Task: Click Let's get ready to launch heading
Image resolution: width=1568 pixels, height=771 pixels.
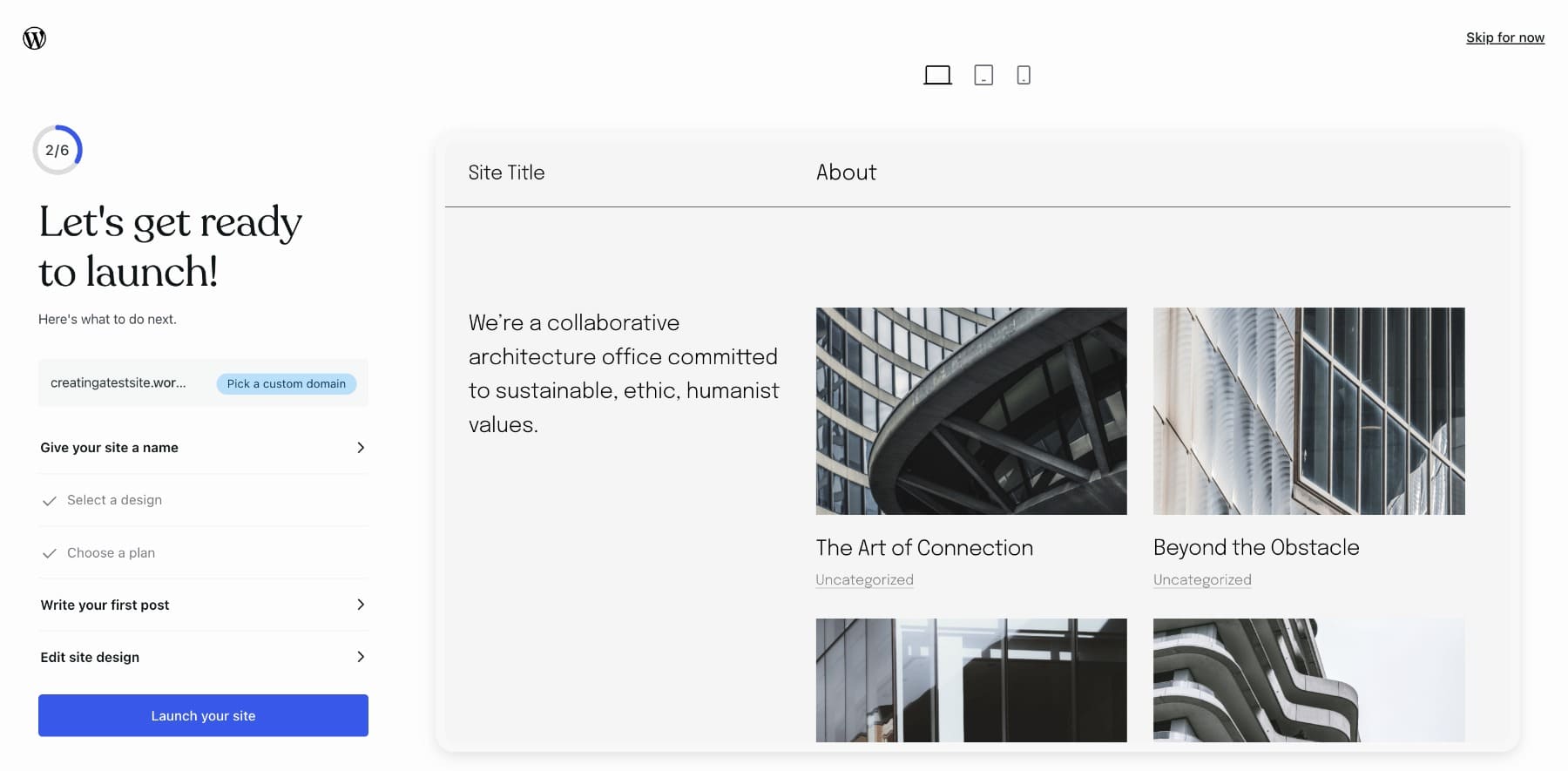Action: [171, 247]
